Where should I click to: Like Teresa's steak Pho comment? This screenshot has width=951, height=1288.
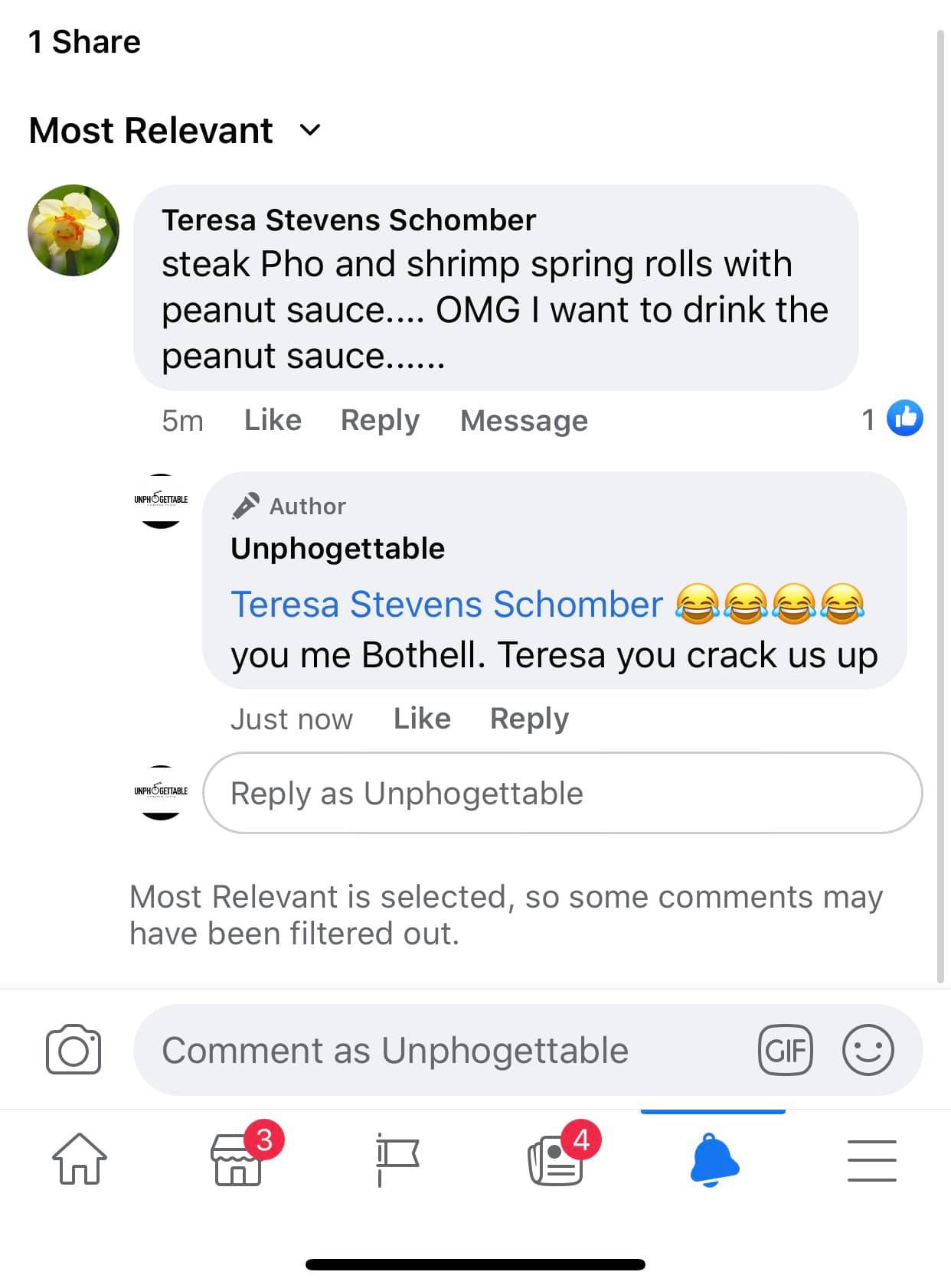(273, 420)
